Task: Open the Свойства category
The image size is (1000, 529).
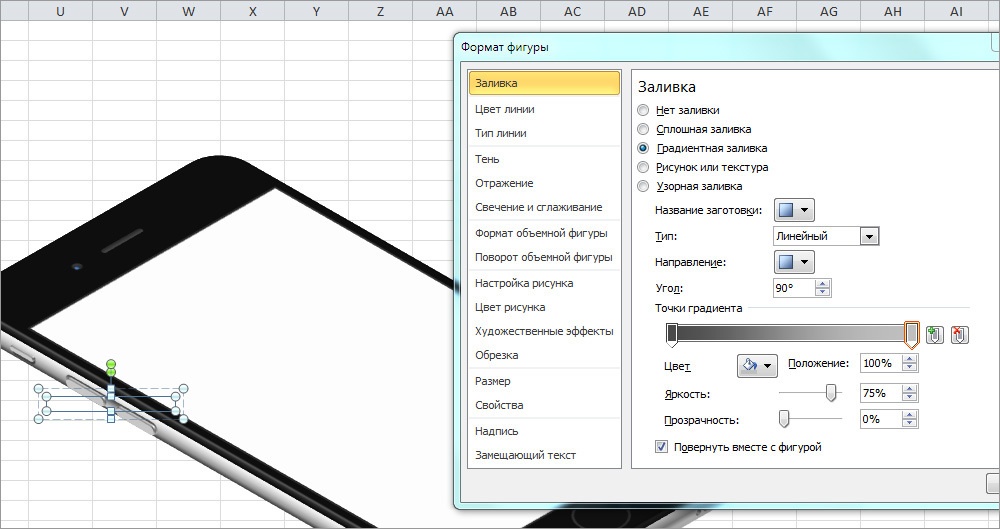Action: [544, 405]
